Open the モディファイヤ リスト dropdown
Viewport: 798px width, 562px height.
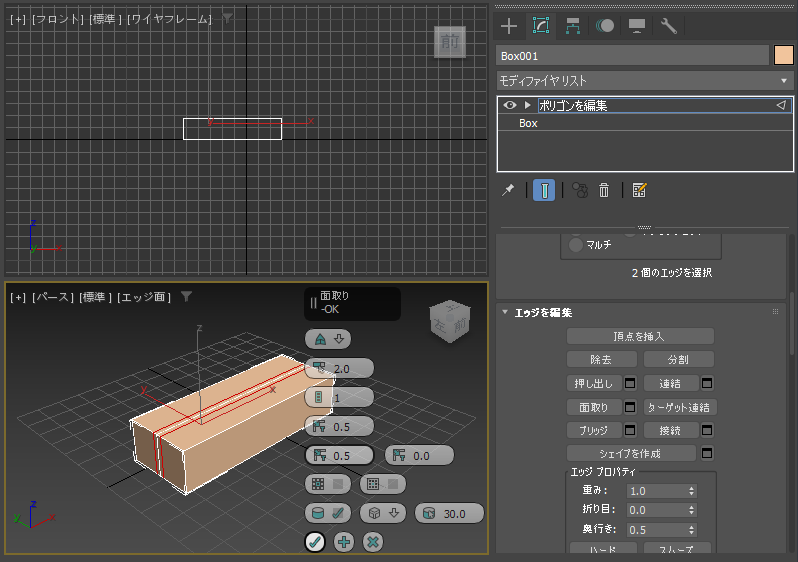[x=644, y=81]
